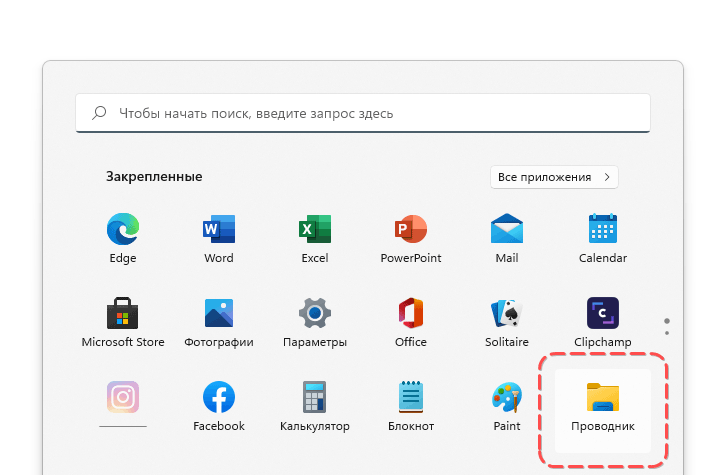Viewport: 710px width, 475px height.
Task: Open Проводник file explorer
Action: tap(603, 410)
